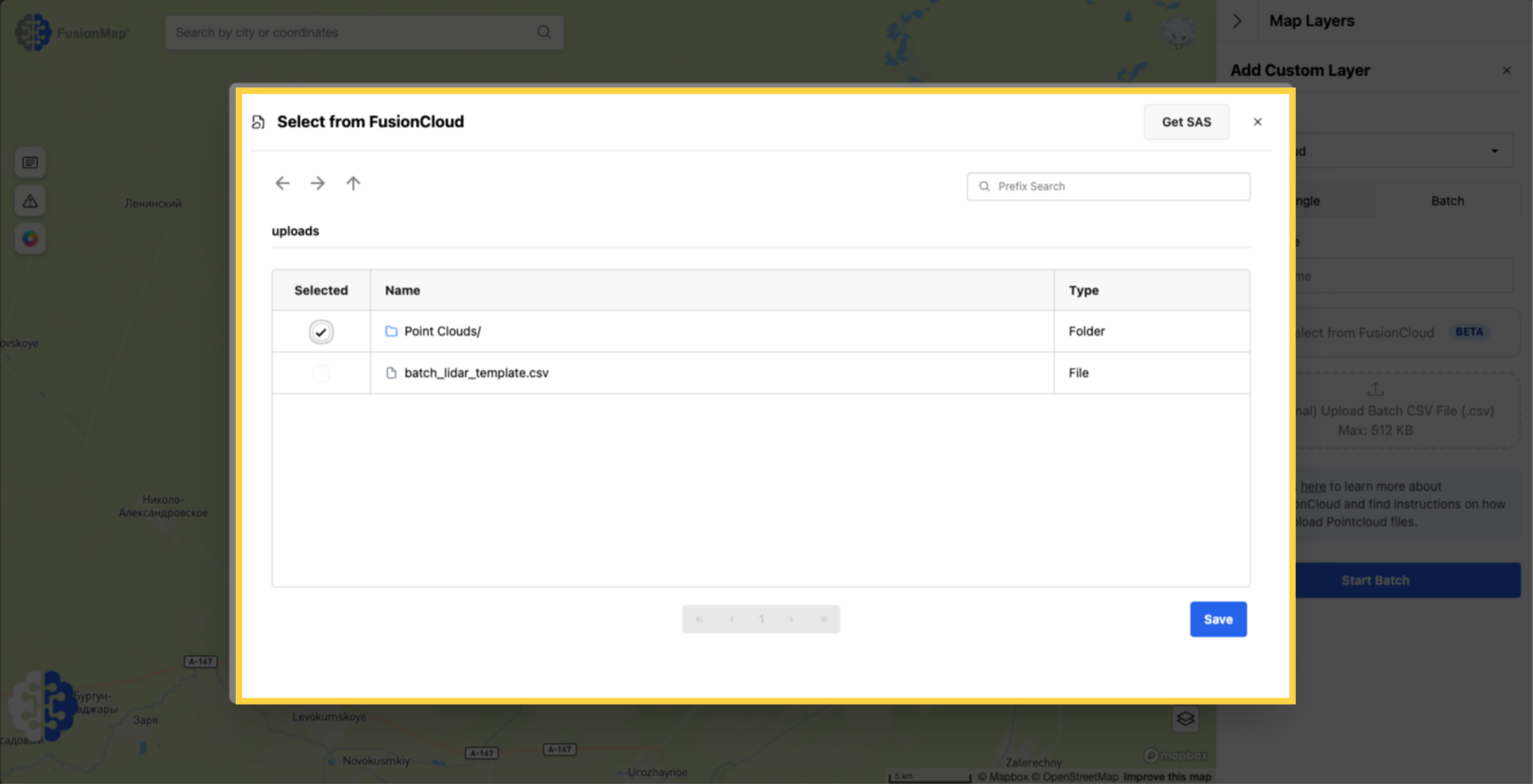Save the FusionCloud selection

(1218, 619)
